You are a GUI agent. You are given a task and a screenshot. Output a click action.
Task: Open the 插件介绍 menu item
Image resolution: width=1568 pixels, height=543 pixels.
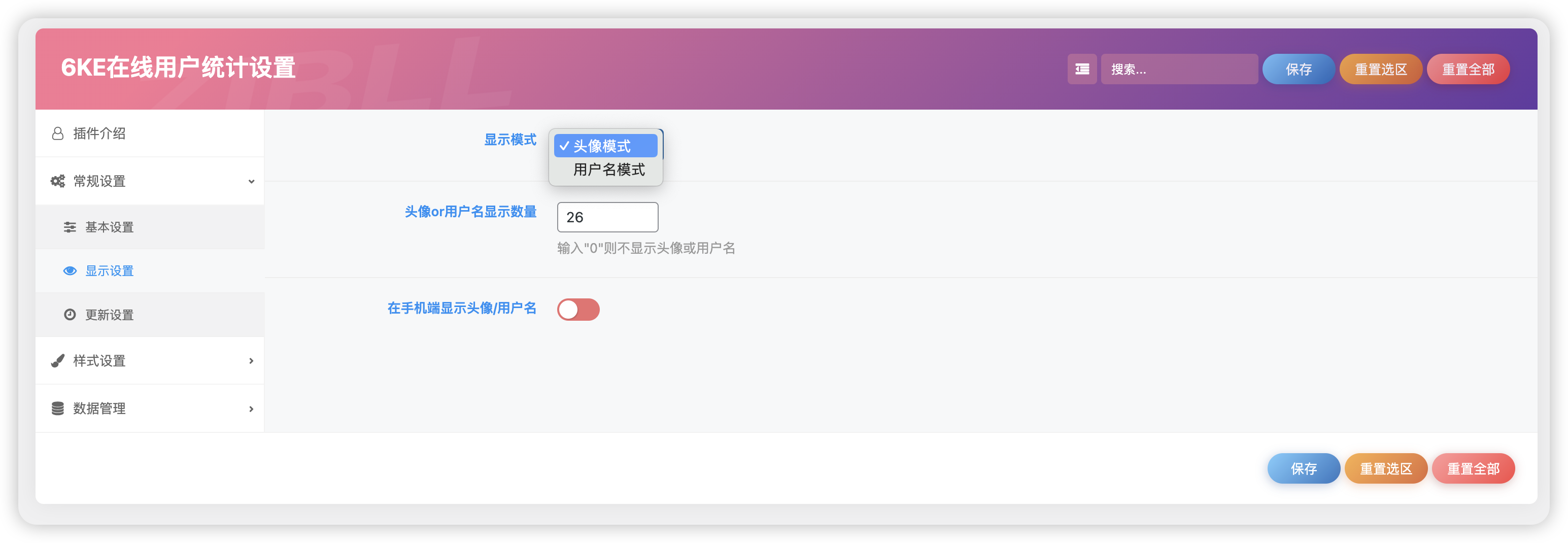point(100,133)
